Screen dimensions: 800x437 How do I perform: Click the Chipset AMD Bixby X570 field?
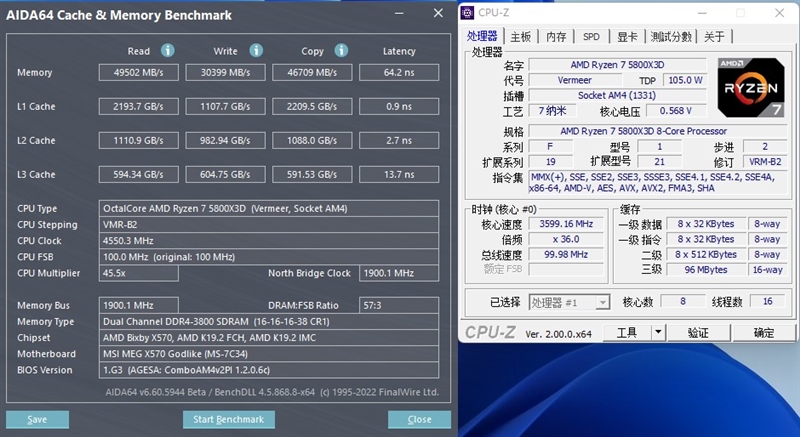coord(269,338)
